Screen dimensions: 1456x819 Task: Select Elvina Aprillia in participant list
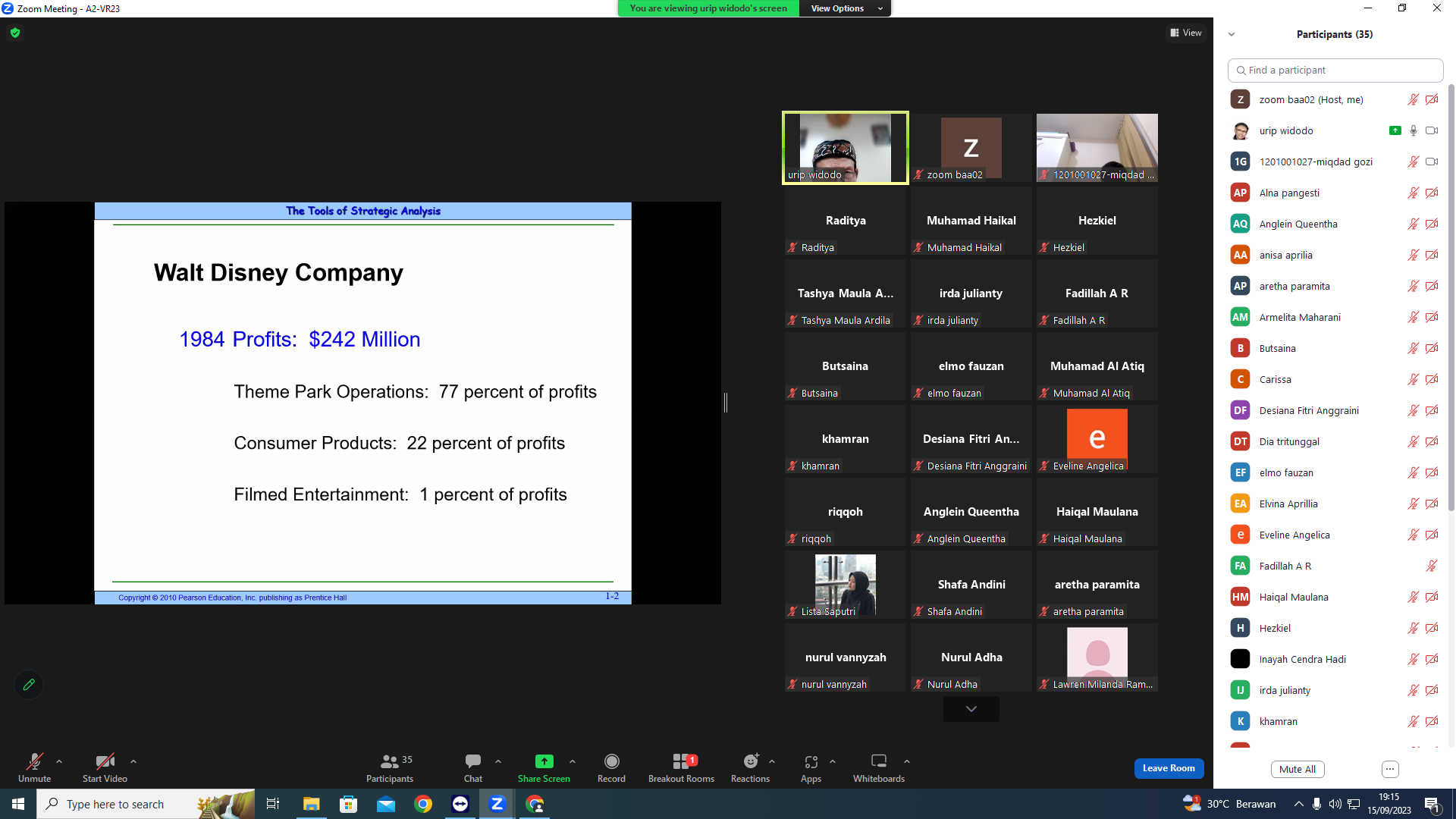pos(1335,504)
